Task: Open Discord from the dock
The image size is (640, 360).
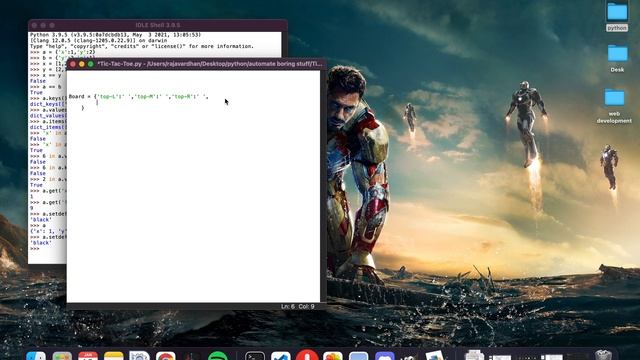Action: click(x=384, y=356)
